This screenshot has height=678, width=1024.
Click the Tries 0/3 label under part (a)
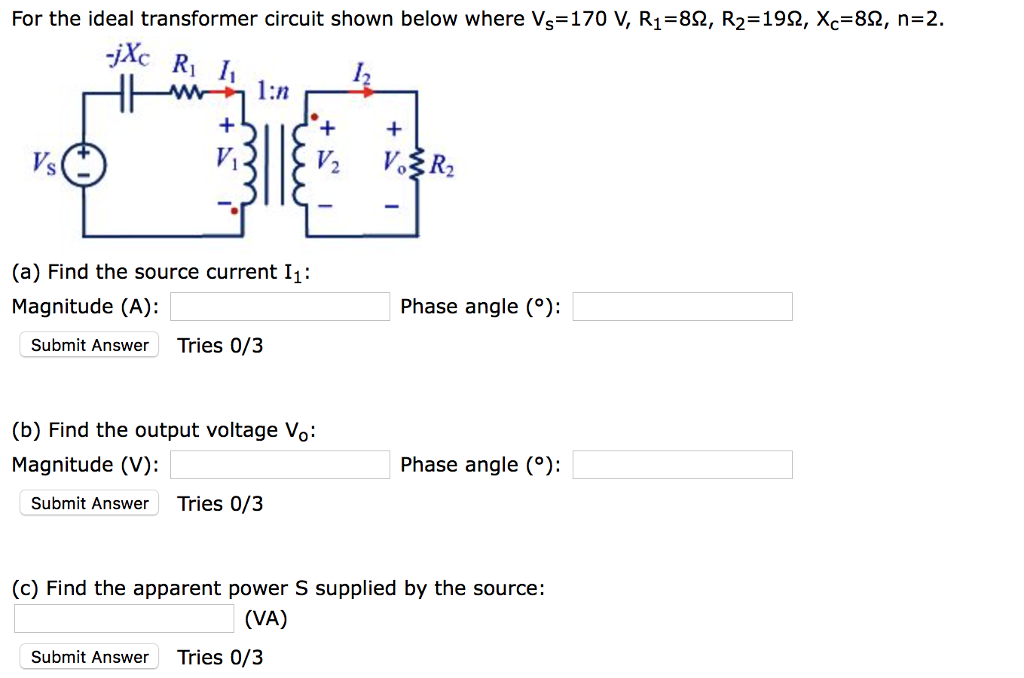tap(220, 345)
